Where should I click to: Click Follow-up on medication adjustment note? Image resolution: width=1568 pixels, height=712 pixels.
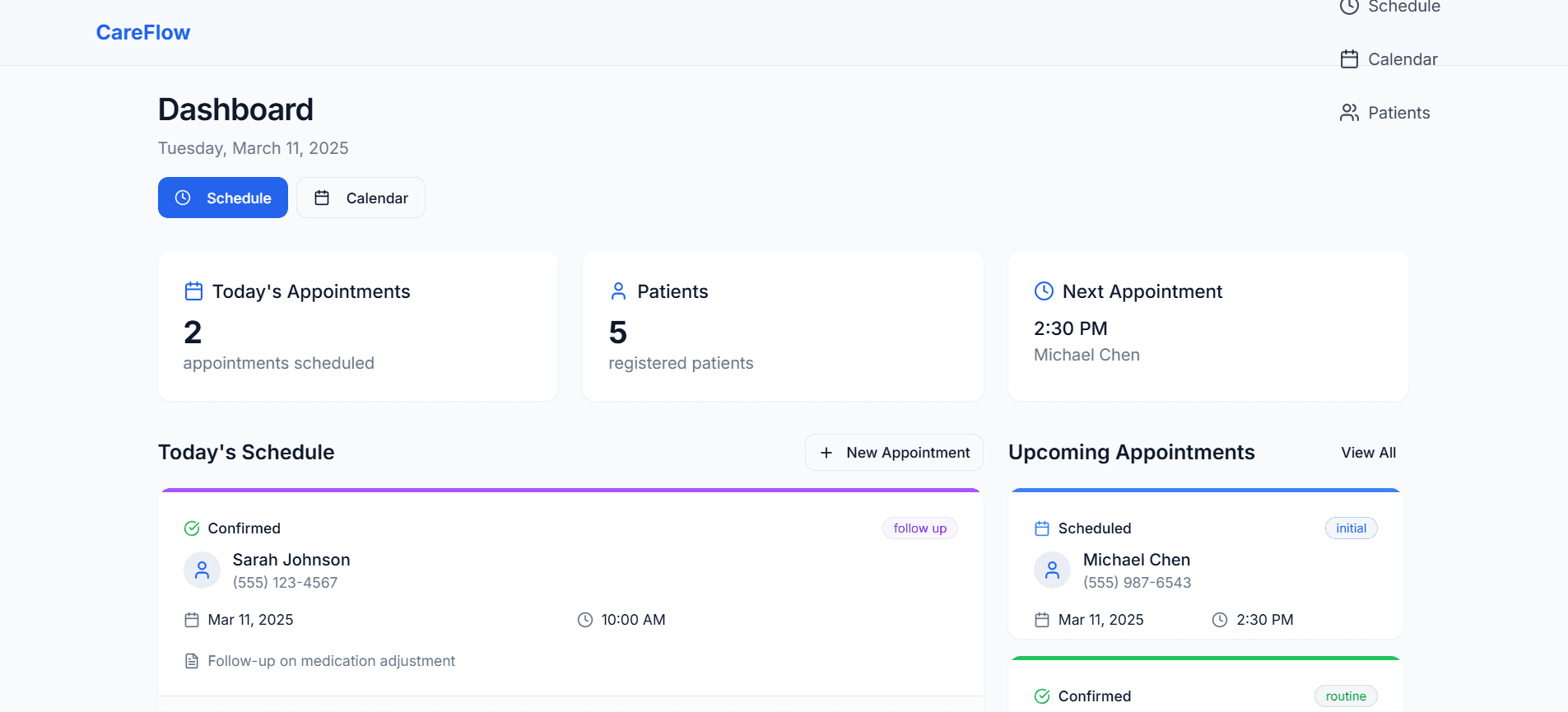coord(331,661)
